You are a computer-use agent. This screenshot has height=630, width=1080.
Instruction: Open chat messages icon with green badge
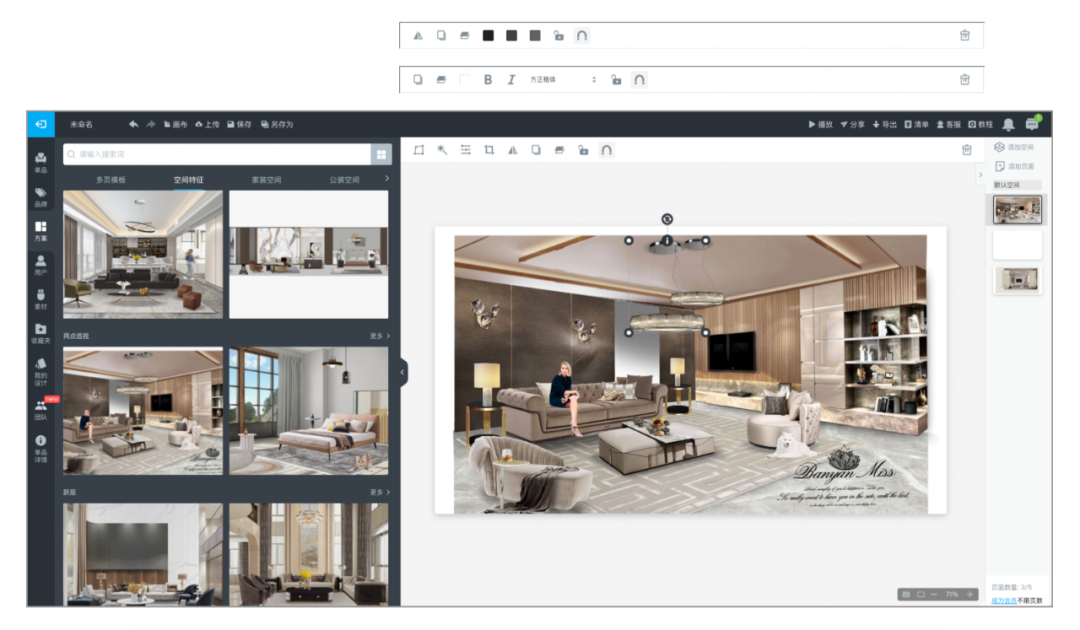pyautogui.click(x=1032, y=124)
